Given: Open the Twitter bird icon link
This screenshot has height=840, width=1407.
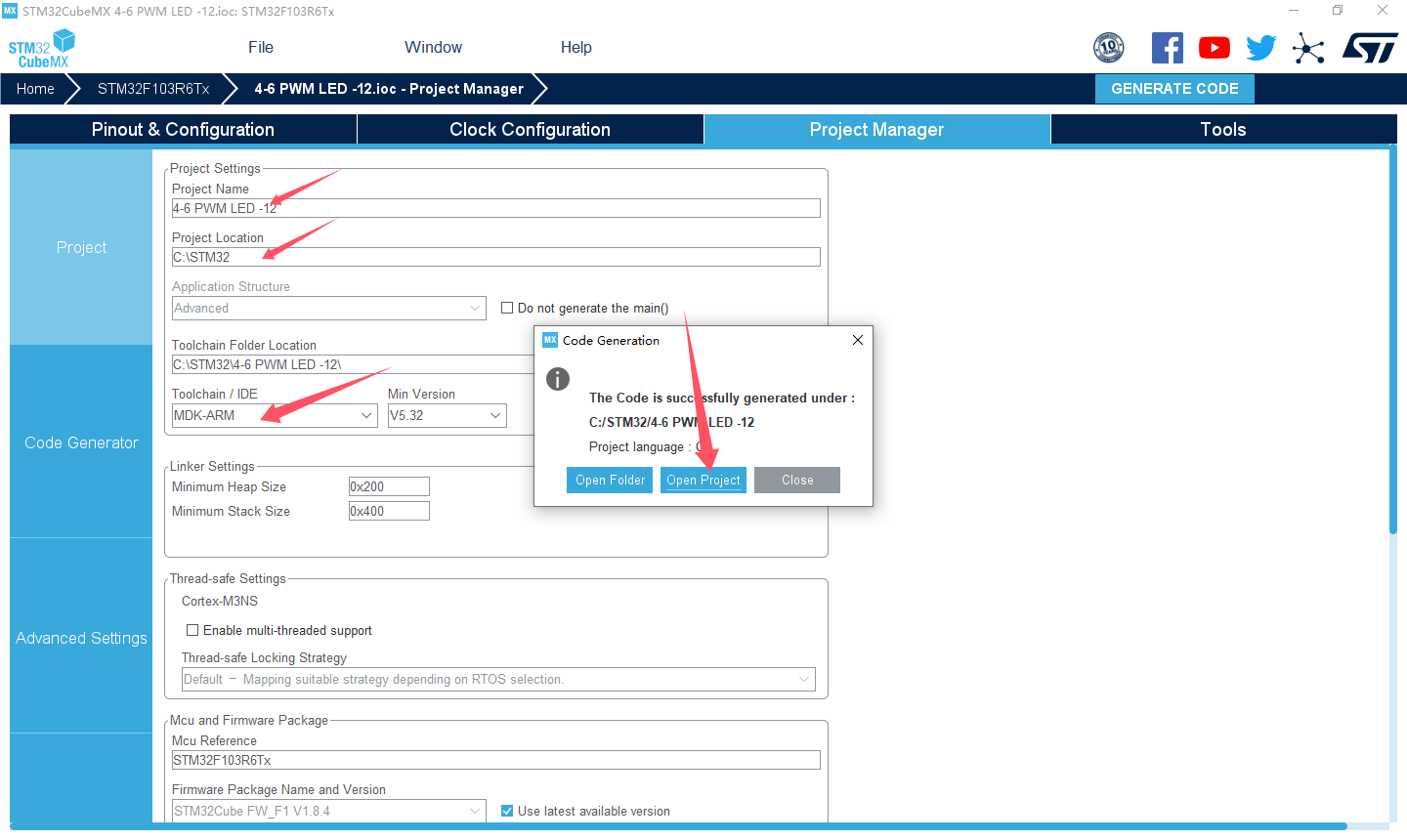Looking at the screenshot, I should [1261, 48].
